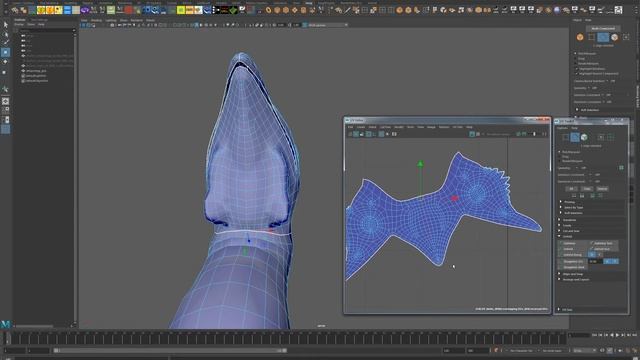
Task: Click the Unfold Tool button
Action: [602, 249]
